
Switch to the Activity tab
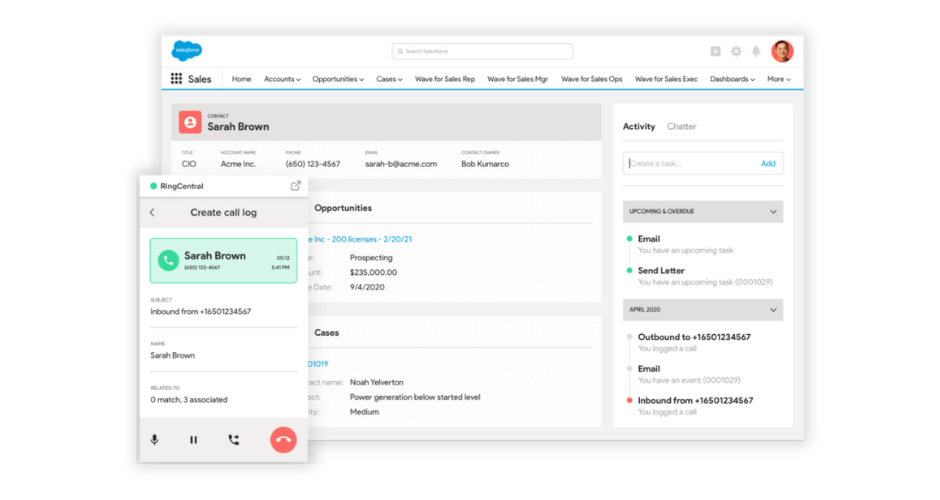(639, 126)
